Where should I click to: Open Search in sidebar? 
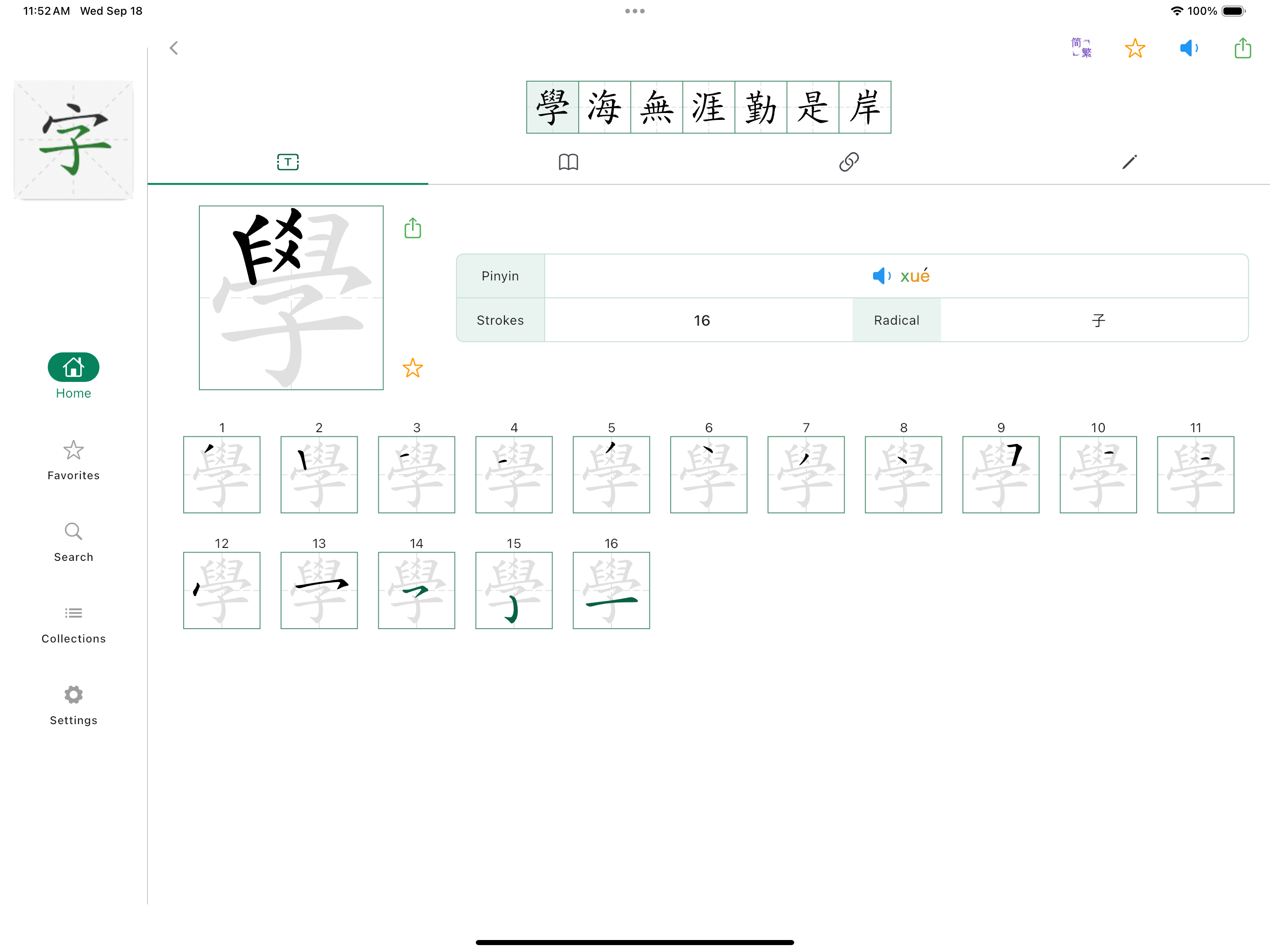click(x=73, y=541)
